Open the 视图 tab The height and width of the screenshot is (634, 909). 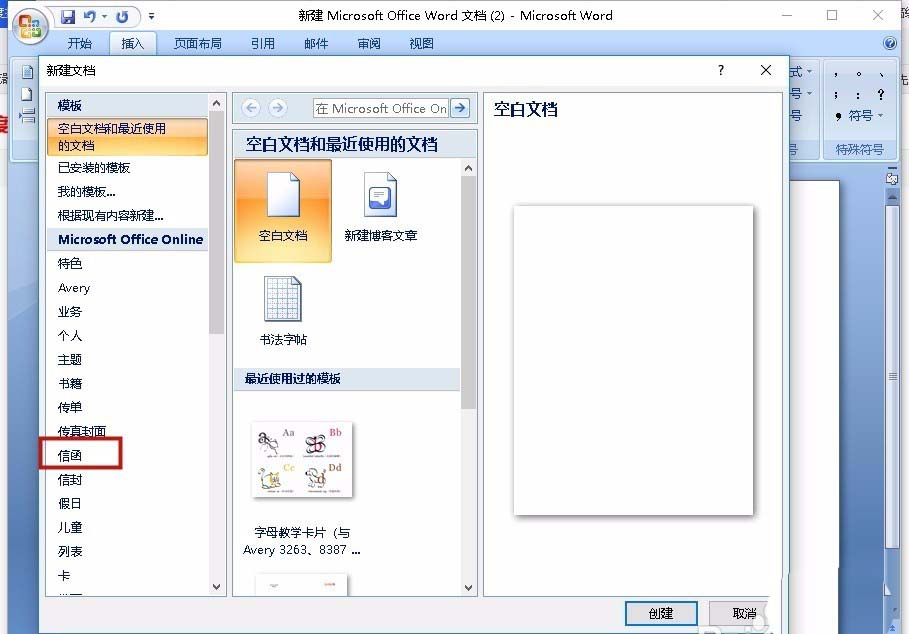tap(421, 43)
